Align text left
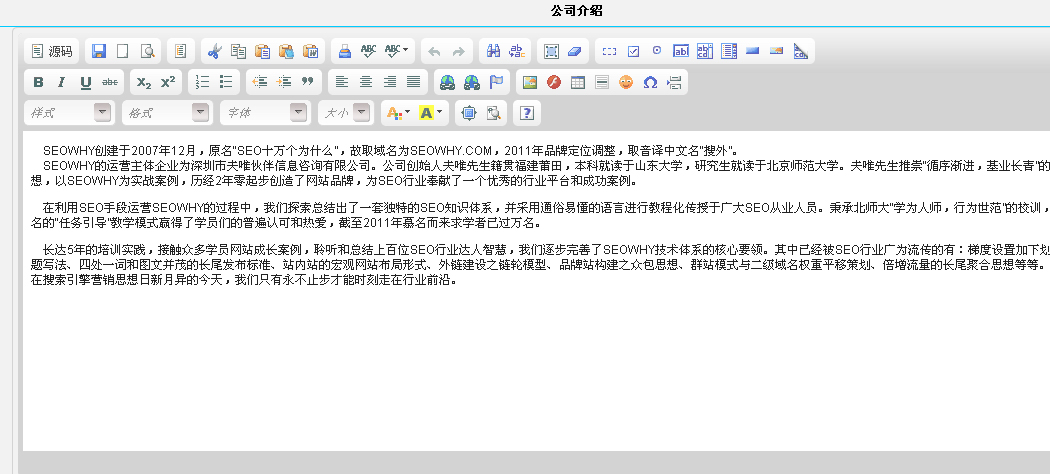 click(x=342, y=82)
